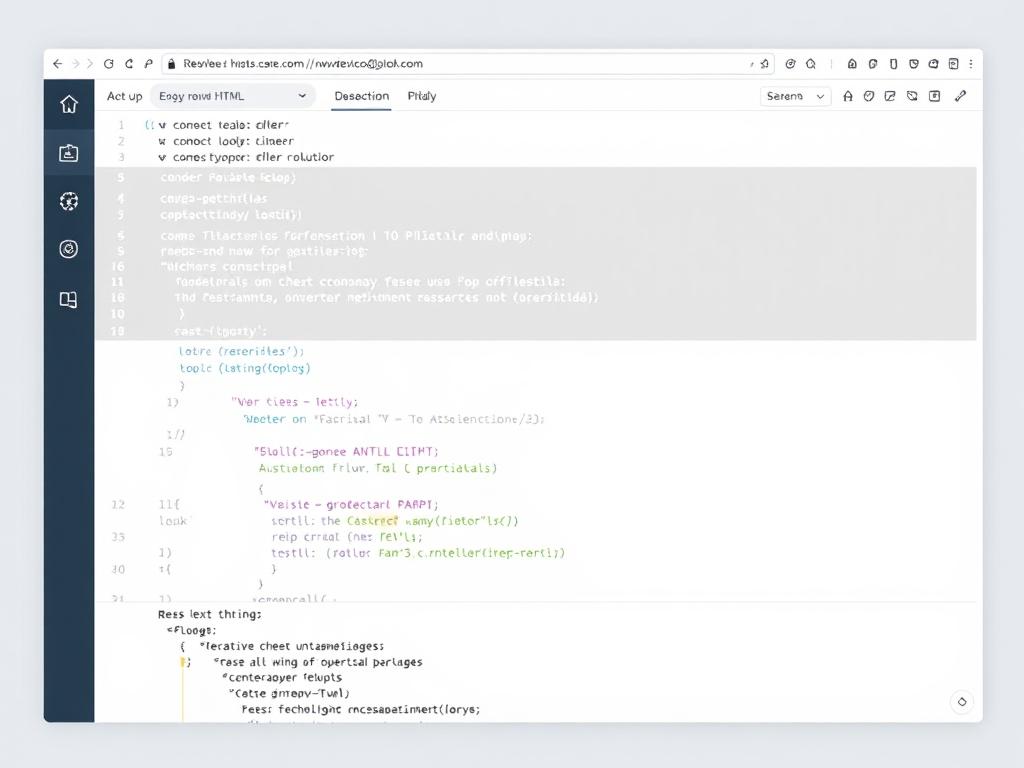Open the Home icon in dark sidebar

click(x=69, y=104)
